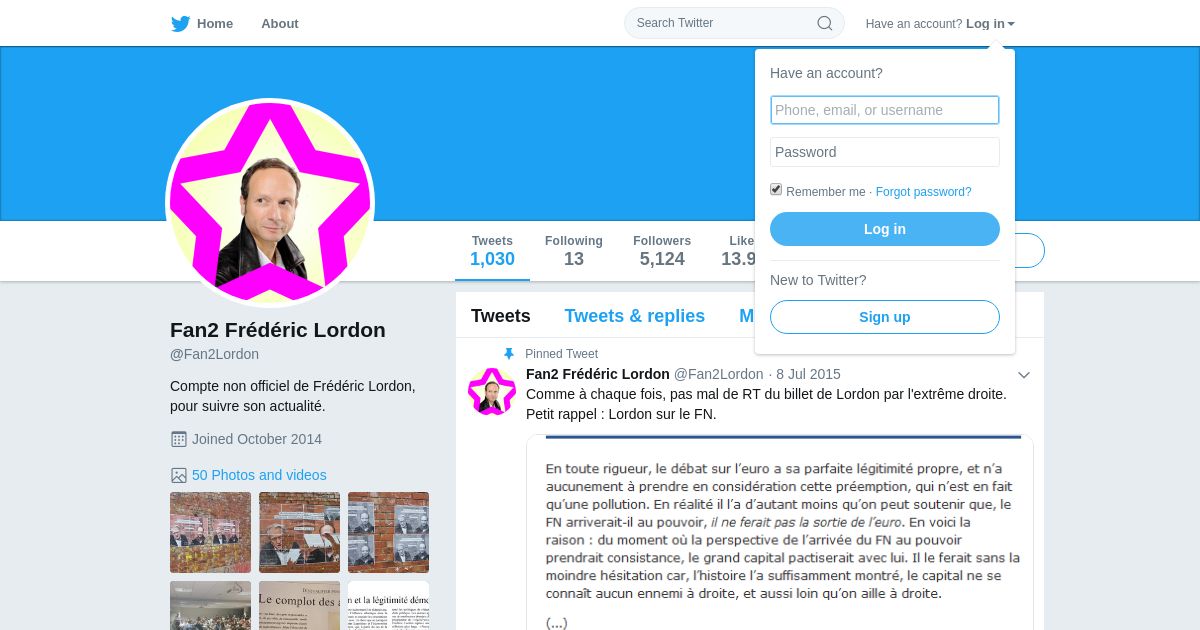Image resolution: width=1200 pixels, height=630 pixels.
Task: Open the pinned tweet options chevron
Action: (1024, 375)
